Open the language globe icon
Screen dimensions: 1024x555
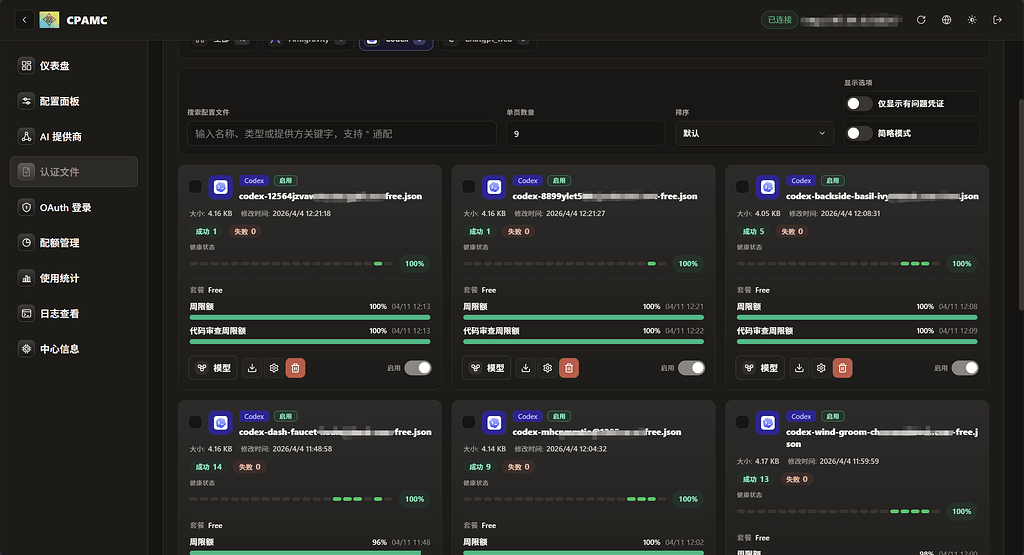click(946, 20)
